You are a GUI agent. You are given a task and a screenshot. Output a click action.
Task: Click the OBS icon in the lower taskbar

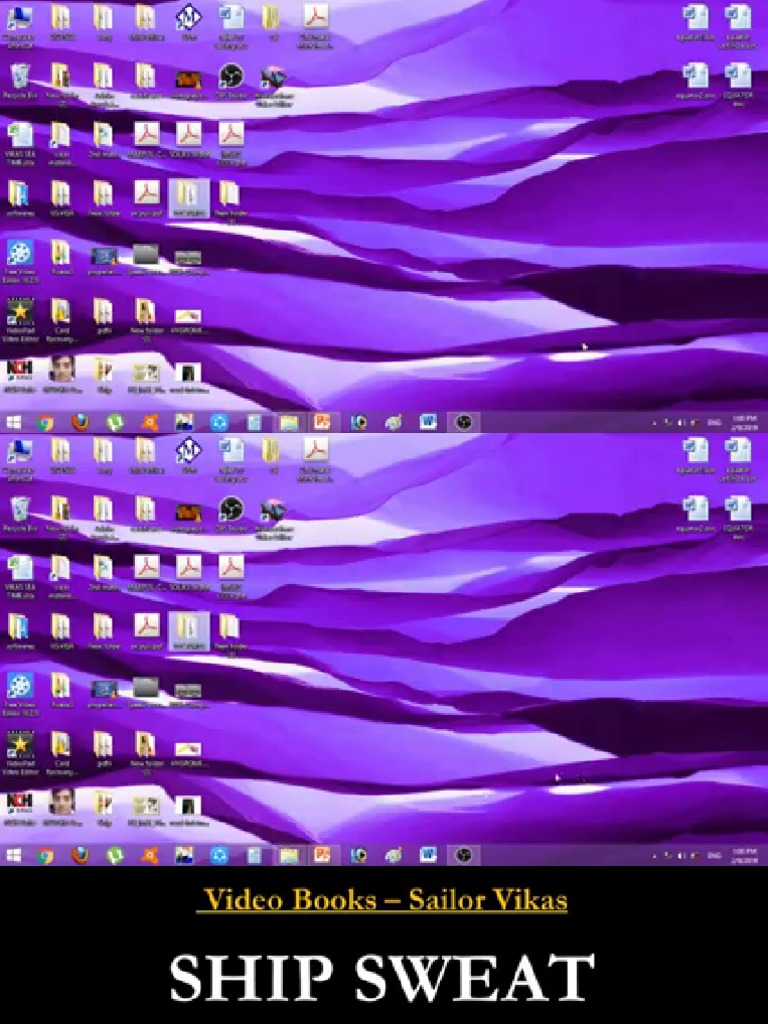[x=462, y=855]
